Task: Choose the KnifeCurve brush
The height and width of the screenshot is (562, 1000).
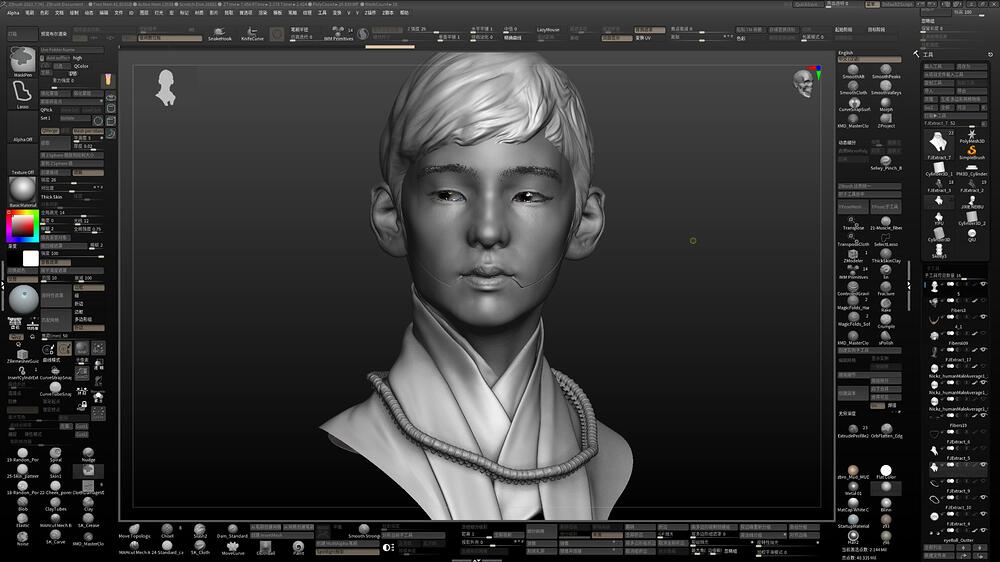Action: 252,34
